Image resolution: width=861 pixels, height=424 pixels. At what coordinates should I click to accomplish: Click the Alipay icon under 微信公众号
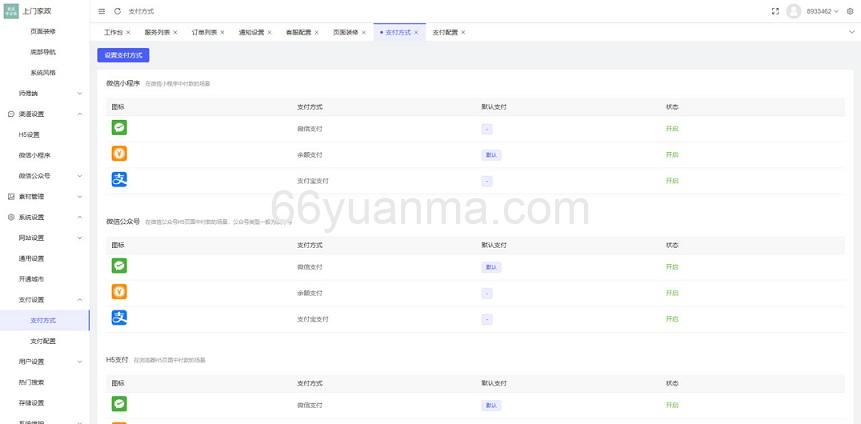coord(119,317)
